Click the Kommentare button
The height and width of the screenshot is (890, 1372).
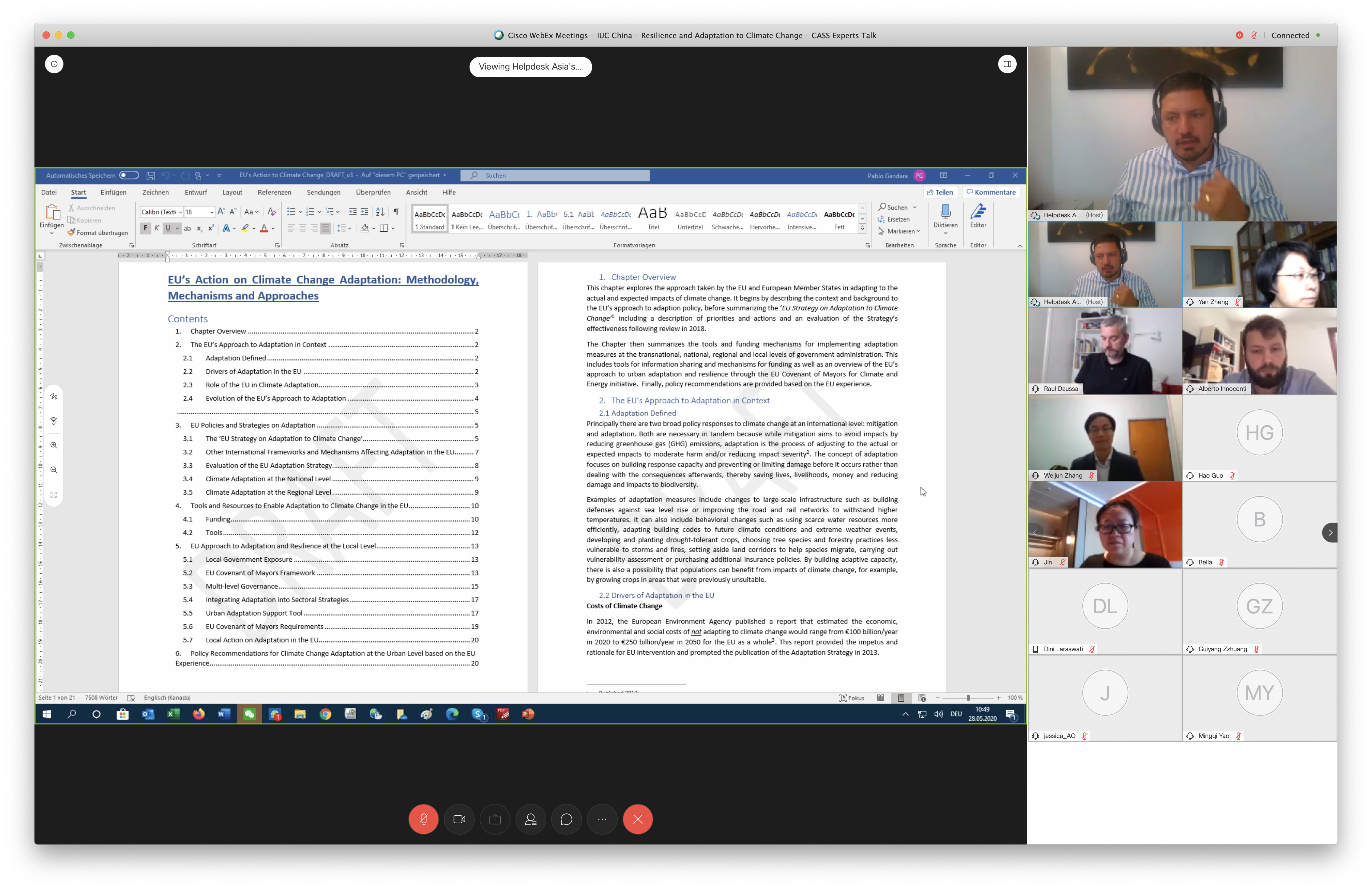(991, 192)
